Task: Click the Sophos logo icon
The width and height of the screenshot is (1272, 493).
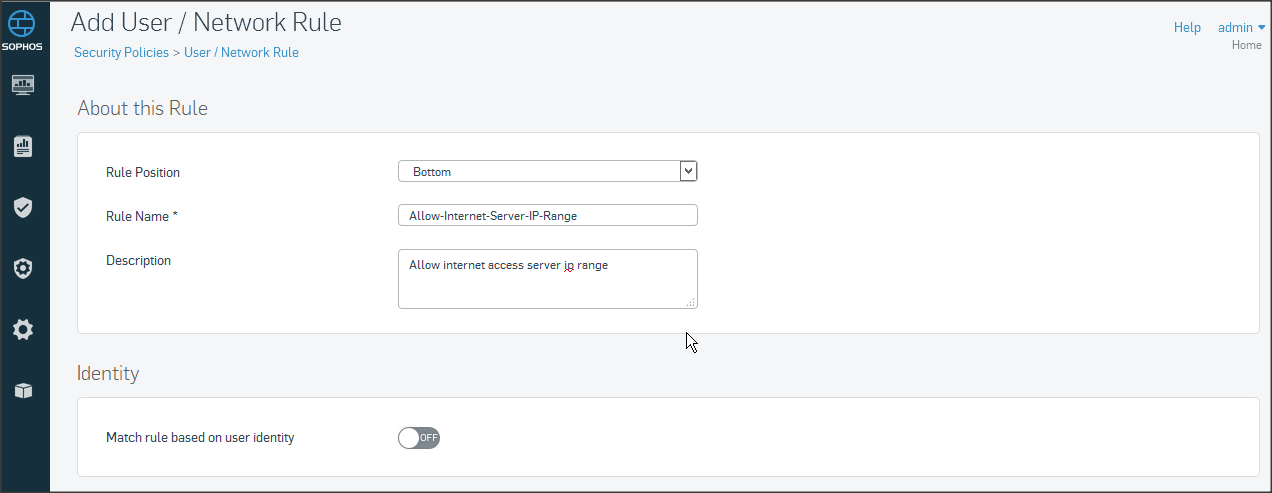Action: (x=24, y=30)
